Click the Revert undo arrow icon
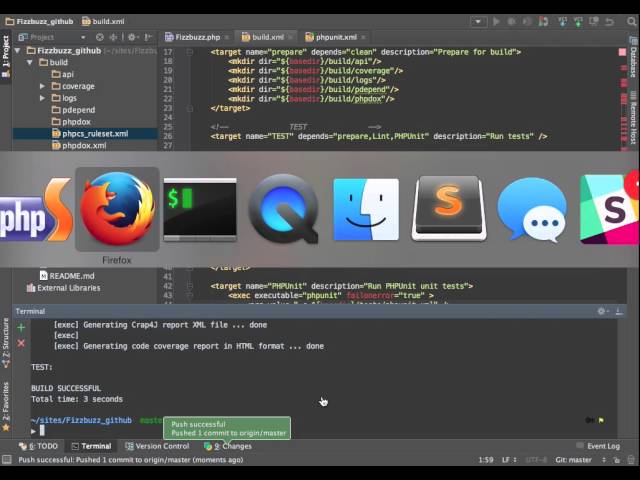 [x=609, y=21]
